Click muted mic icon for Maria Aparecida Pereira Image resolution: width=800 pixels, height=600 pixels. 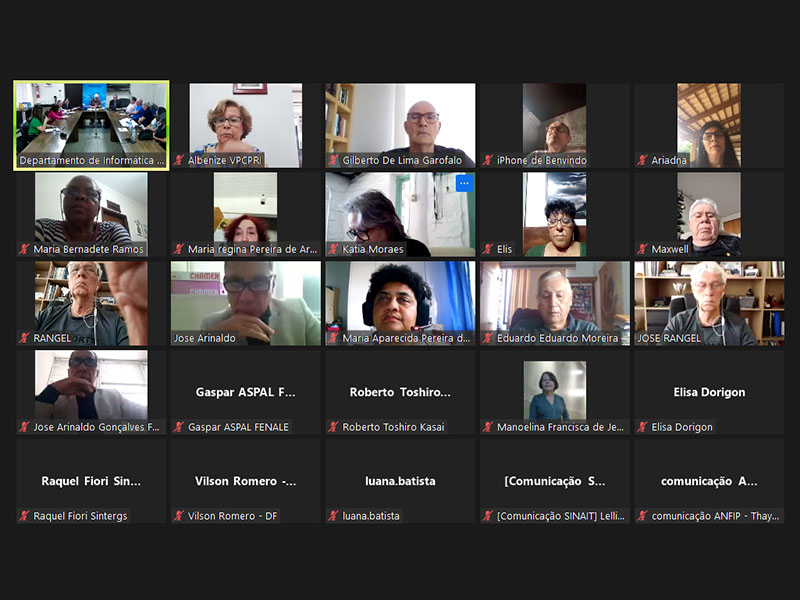(x=333, y=338)
